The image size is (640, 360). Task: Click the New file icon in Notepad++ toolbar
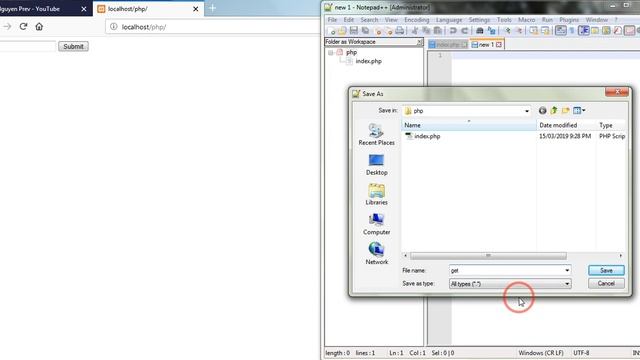[331, 31]
